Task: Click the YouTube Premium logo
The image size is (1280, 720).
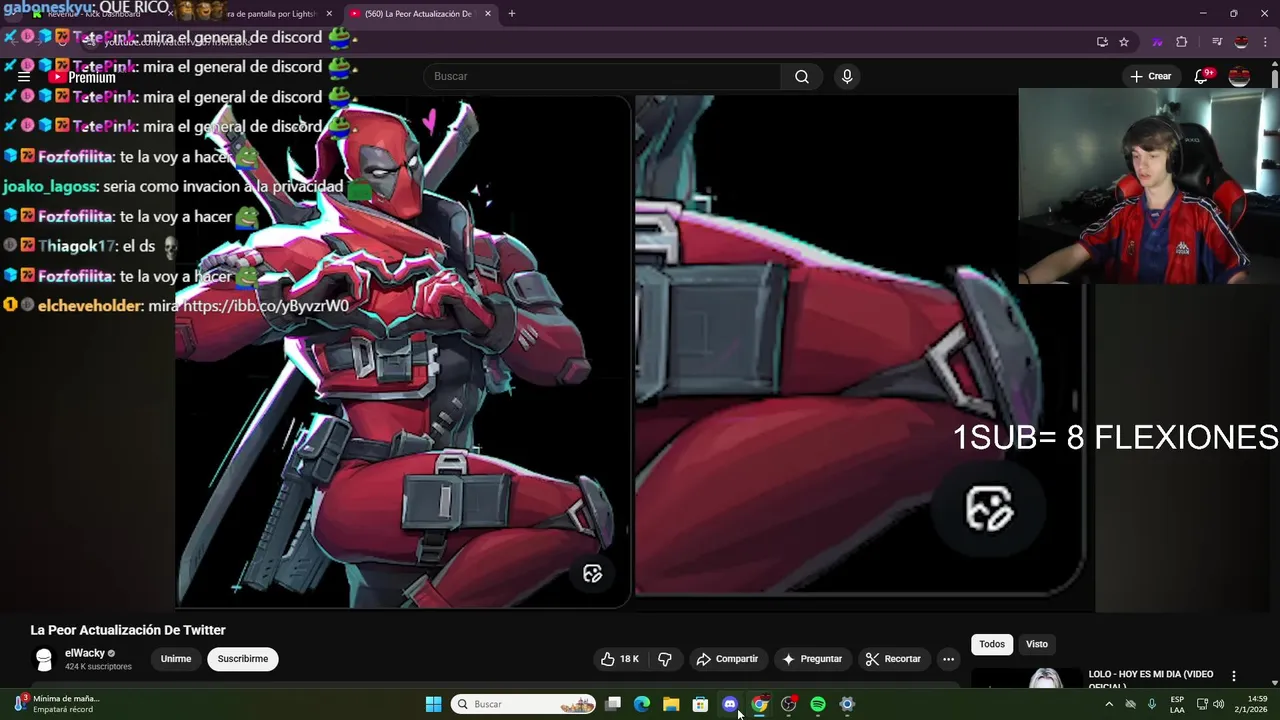Action: [x=82, y=77]
